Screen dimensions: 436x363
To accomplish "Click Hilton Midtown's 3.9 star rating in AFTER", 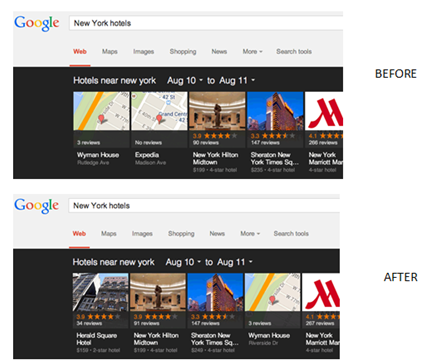I will coord(155,317).
